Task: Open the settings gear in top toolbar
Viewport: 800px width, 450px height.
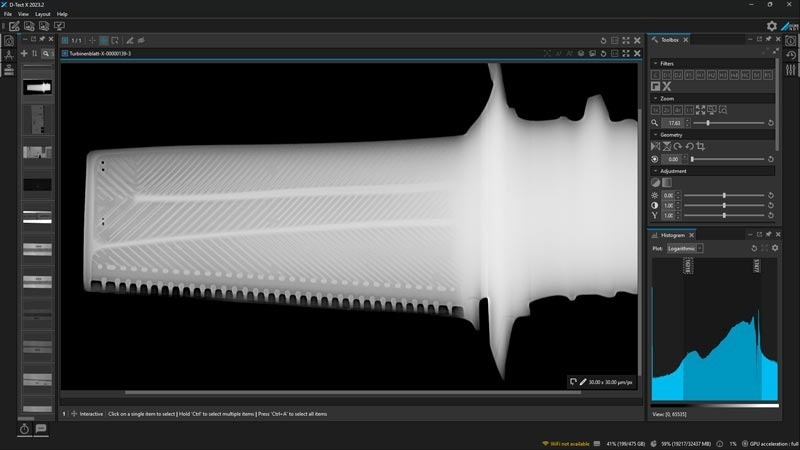Action: 771,26
